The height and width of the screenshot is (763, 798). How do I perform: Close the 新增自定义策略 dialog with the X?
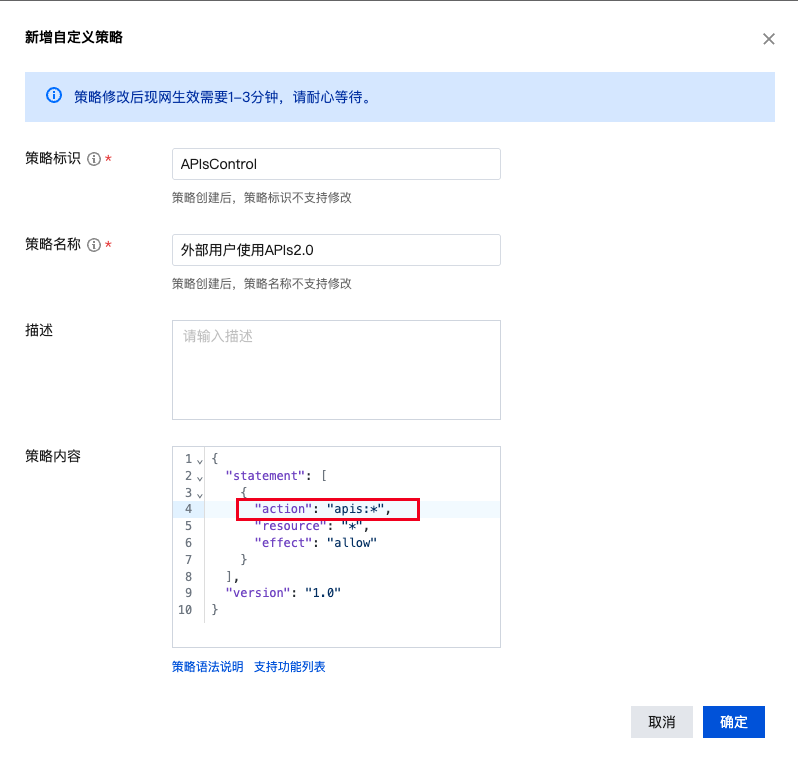(768, 39)
